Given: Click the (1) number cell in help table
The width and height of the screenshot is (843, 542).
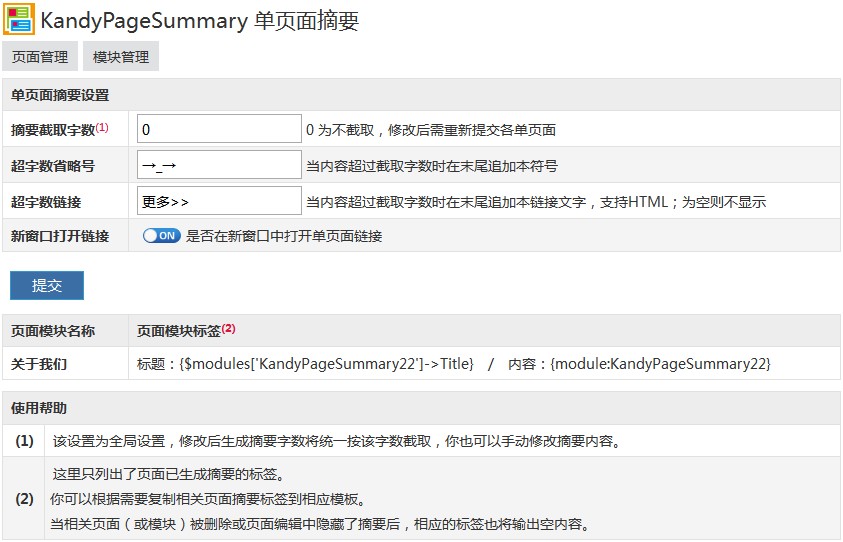Looking at the screenshot, I should (24, 441).
